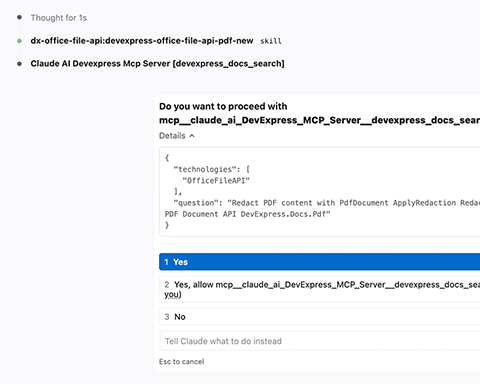Click the mcp__claude_ai_DevExpress_MCP_Server tool name
The height and width of the screenshot is (384, 480).
(319, 120)
